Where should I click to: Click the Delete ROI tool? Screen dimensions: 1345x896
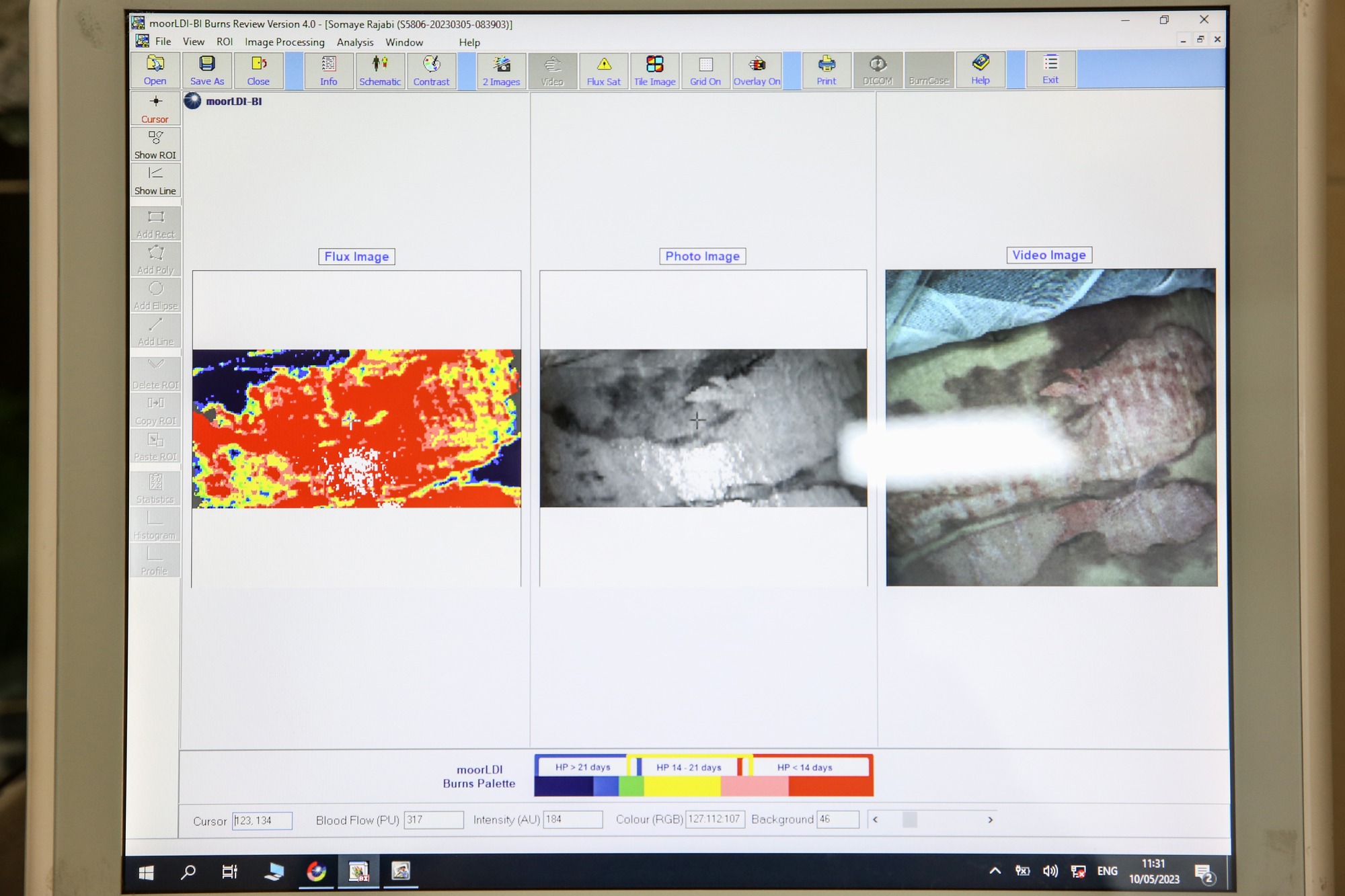coord(155,374)
